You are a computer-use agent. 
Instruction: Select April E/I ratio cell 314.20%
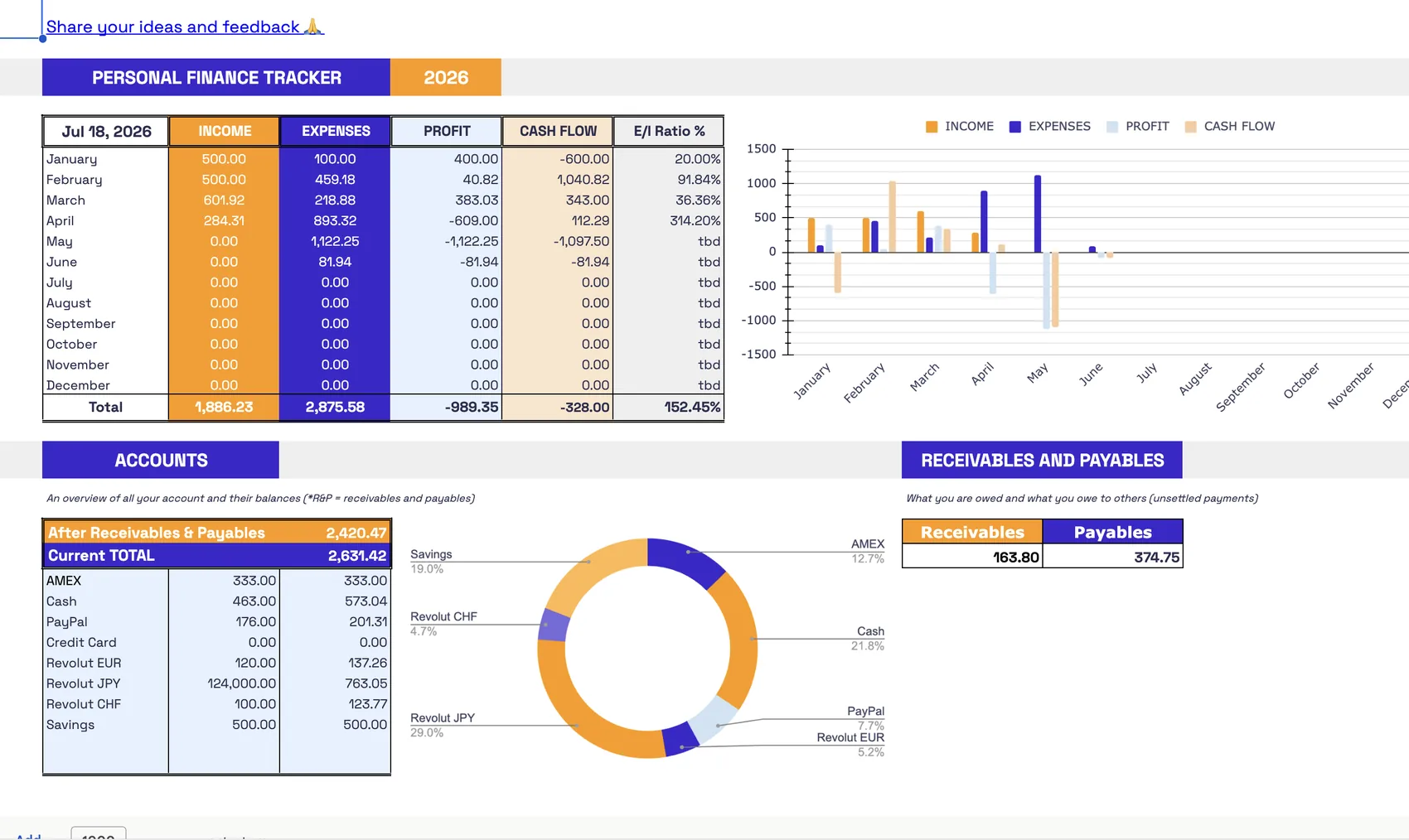coord(669,221)
